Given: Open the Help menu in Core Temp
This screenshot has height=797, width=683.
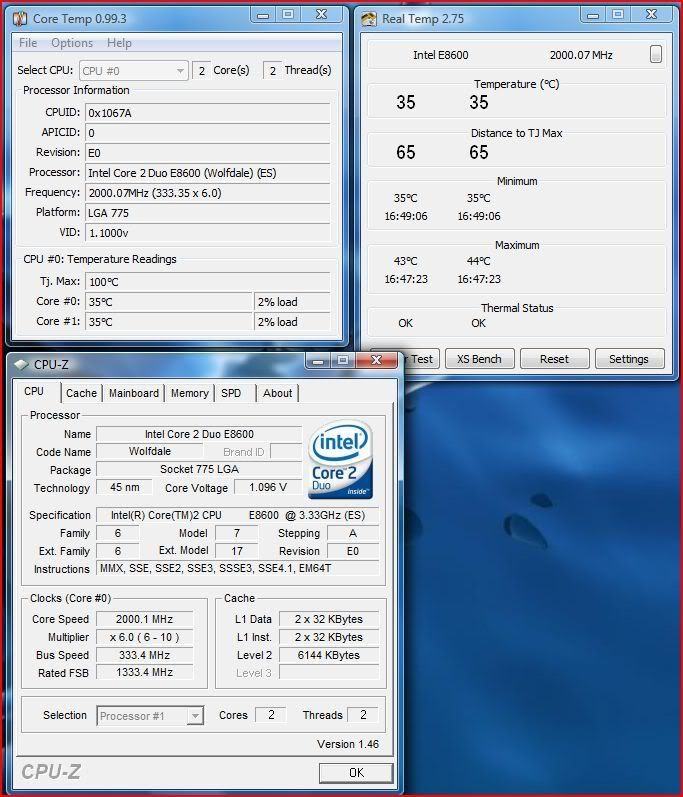Looking at the screenshot, I should tap(119, 43).
